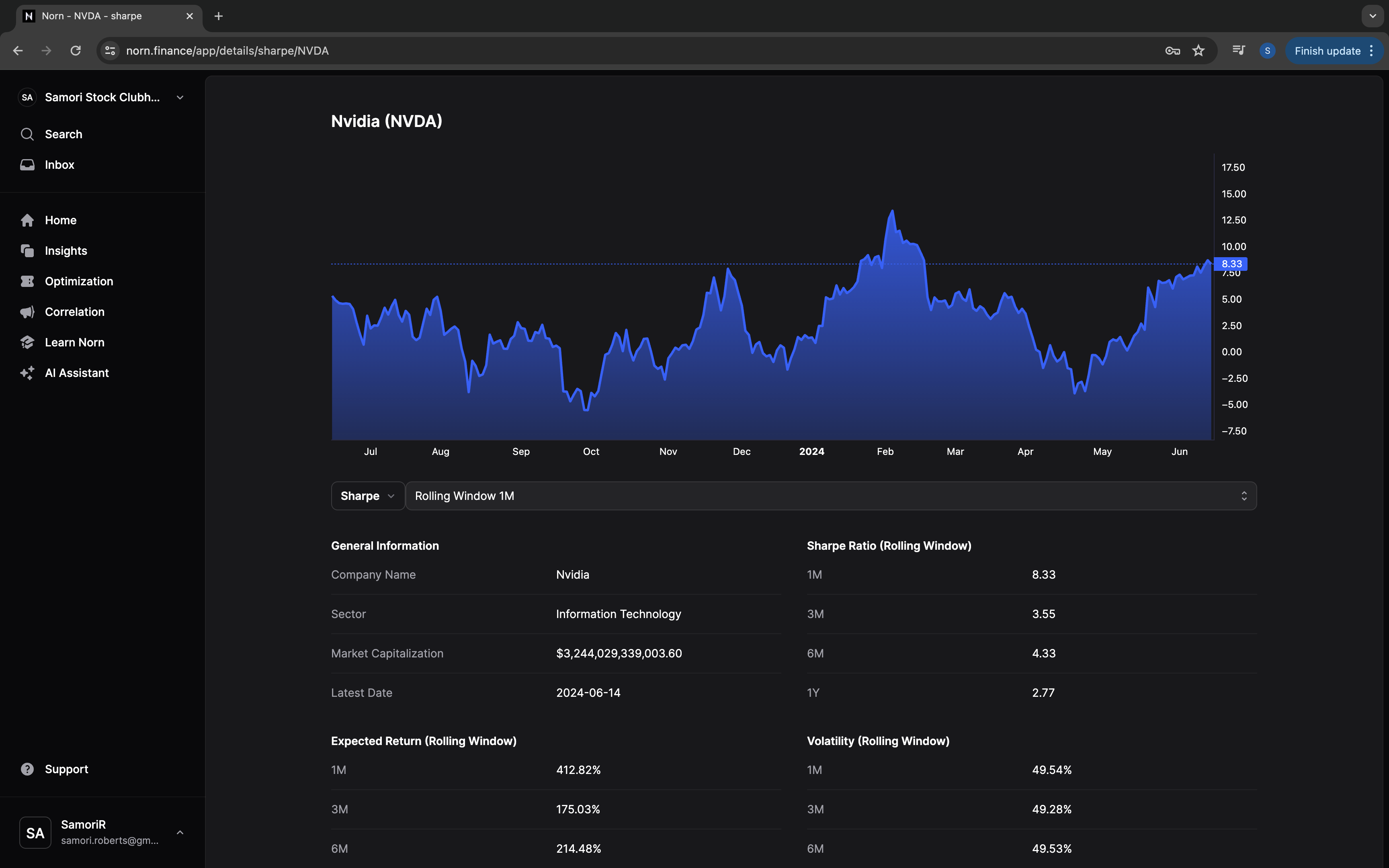Click the Home house icon
Image resolution: width=1389 pixels, height=868 pixels.
click(27, 221)
